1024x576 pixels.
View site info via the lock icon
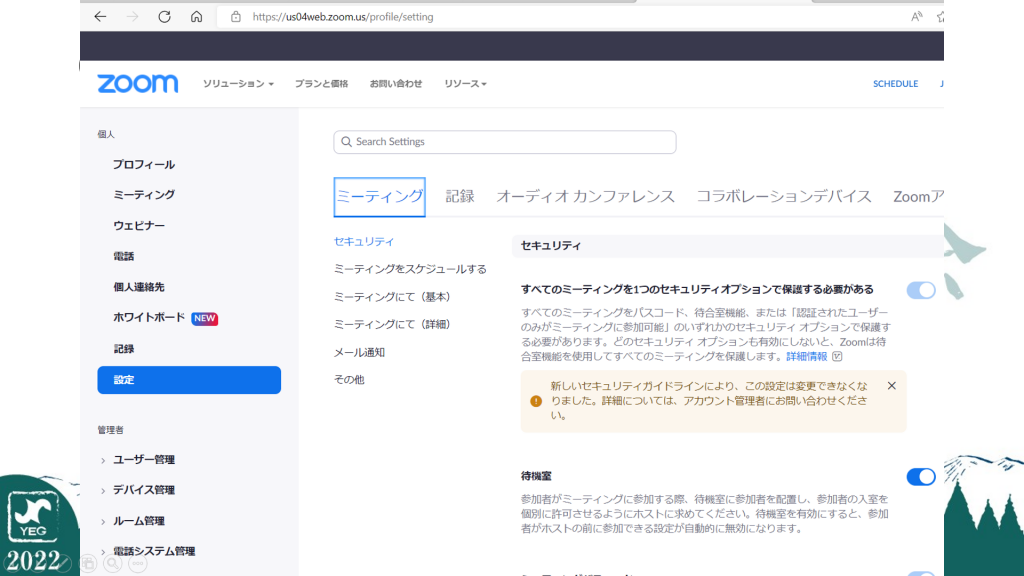[236, 17]
